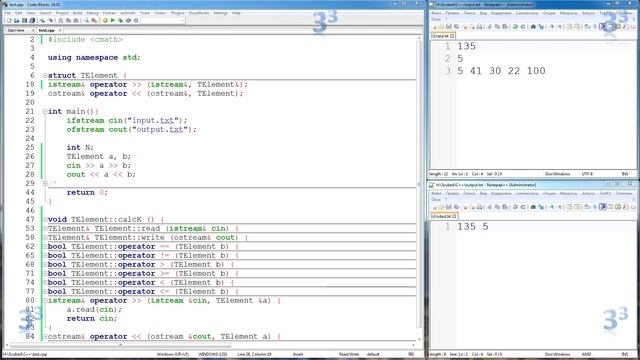Screen dimensions: 640x360
Task: Click Redo arrow in Code::Blocks toolbar
Action: (51, 20)
